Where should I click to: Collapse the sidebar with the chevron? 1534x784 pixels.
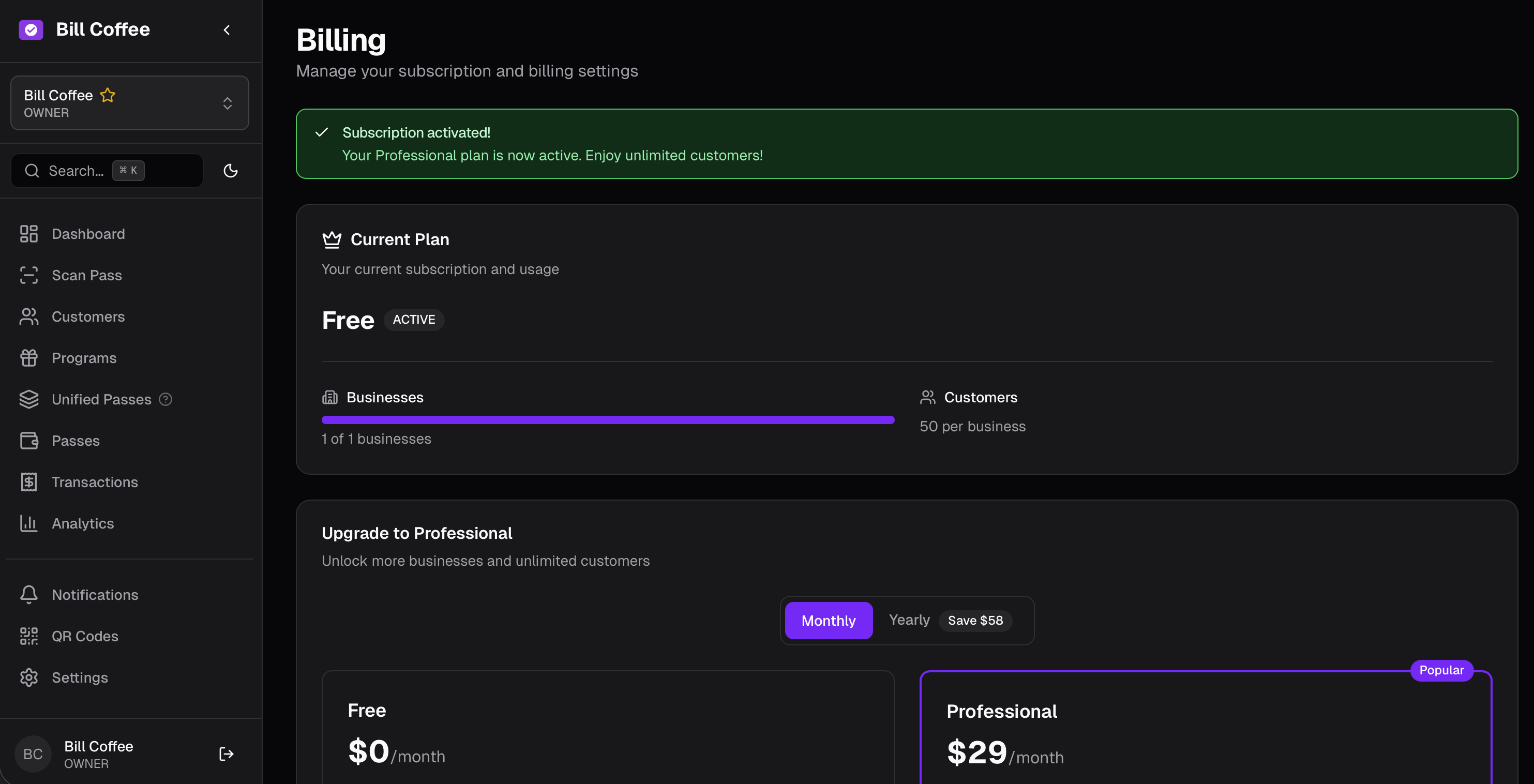tap(227, 30)
